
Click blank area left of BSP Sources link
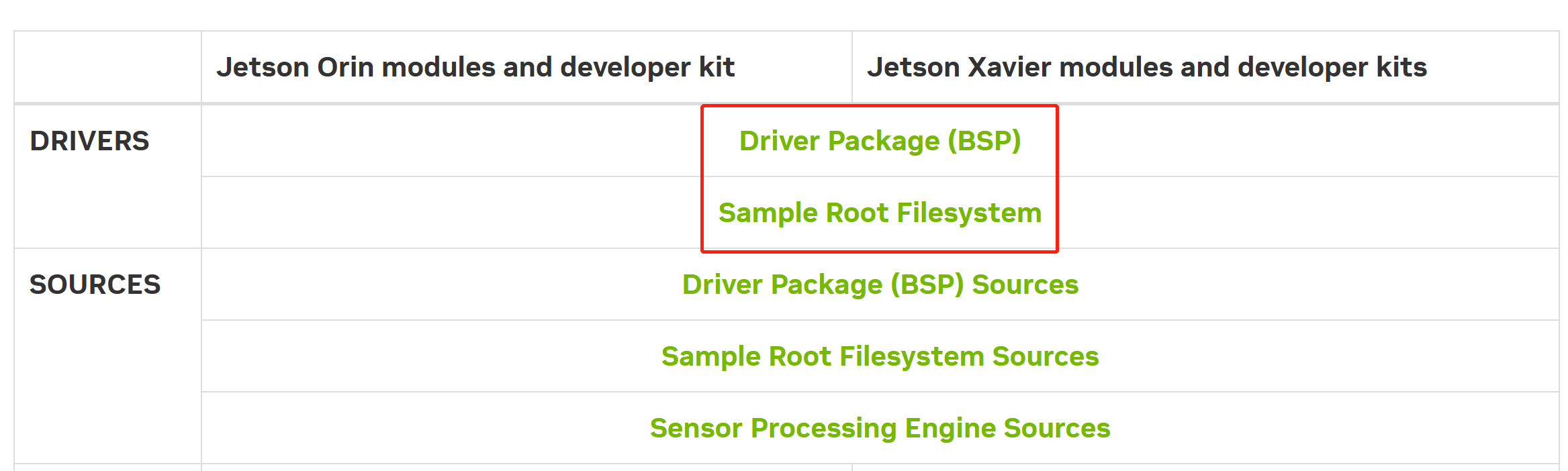click(442, 284)
